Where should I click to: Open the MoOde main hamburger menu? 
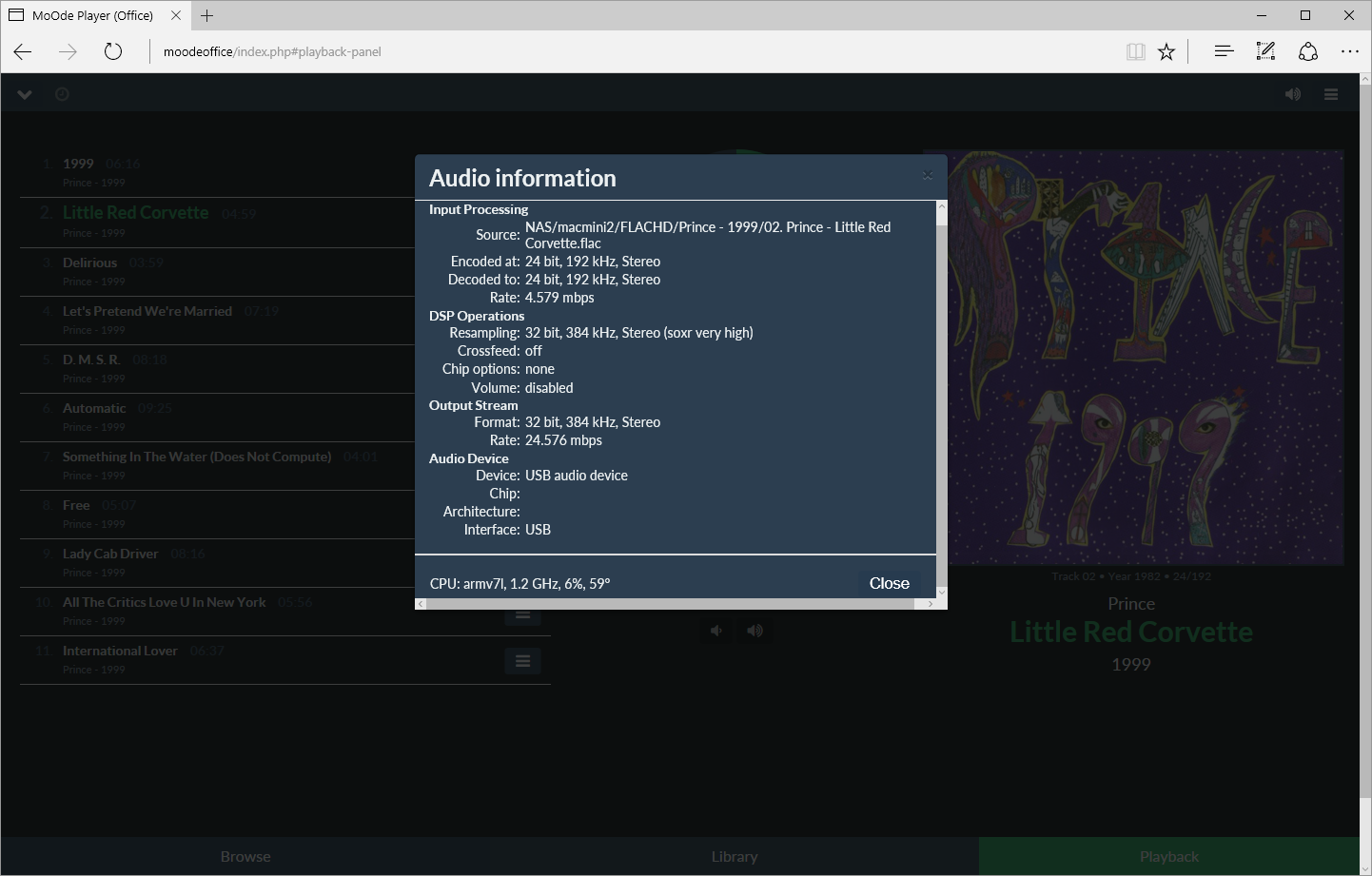coord(1331,94)
